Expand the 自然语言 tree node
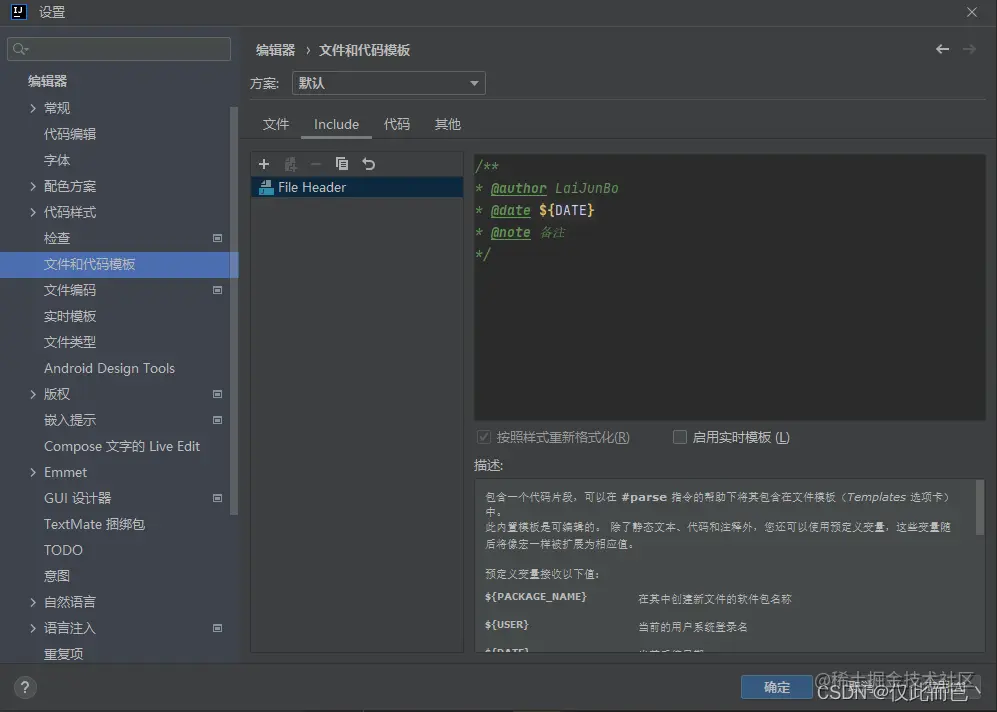 (x=33, y=602)
